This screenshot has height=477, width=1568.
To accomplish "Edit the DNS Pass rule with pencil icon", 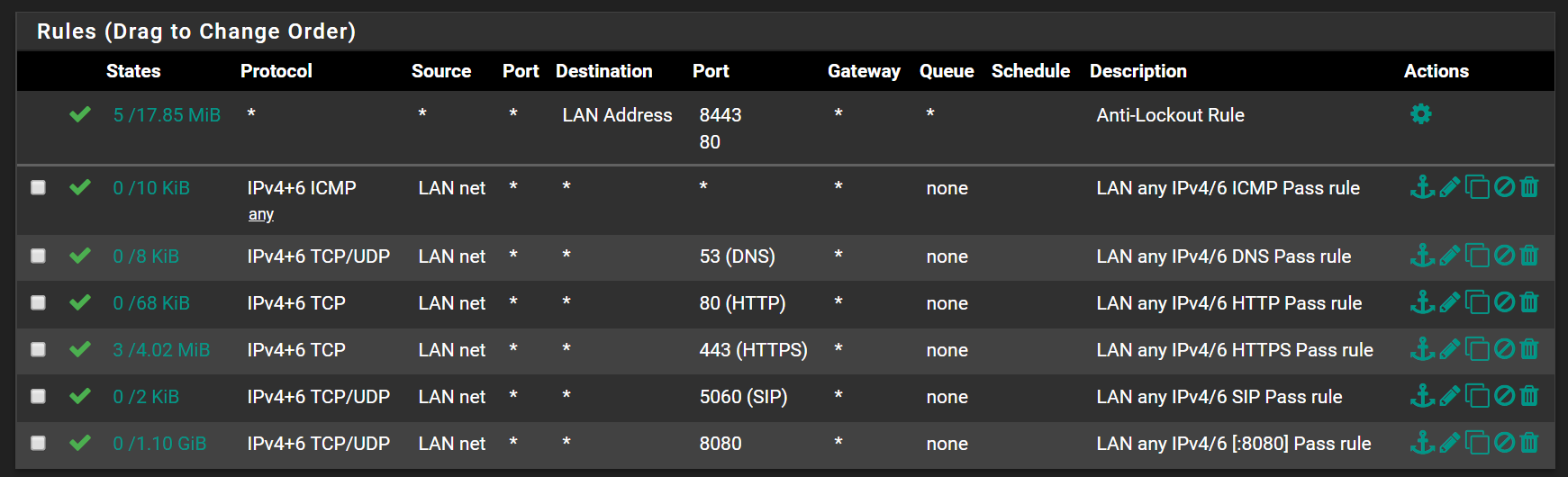I will coord(1449,256).
